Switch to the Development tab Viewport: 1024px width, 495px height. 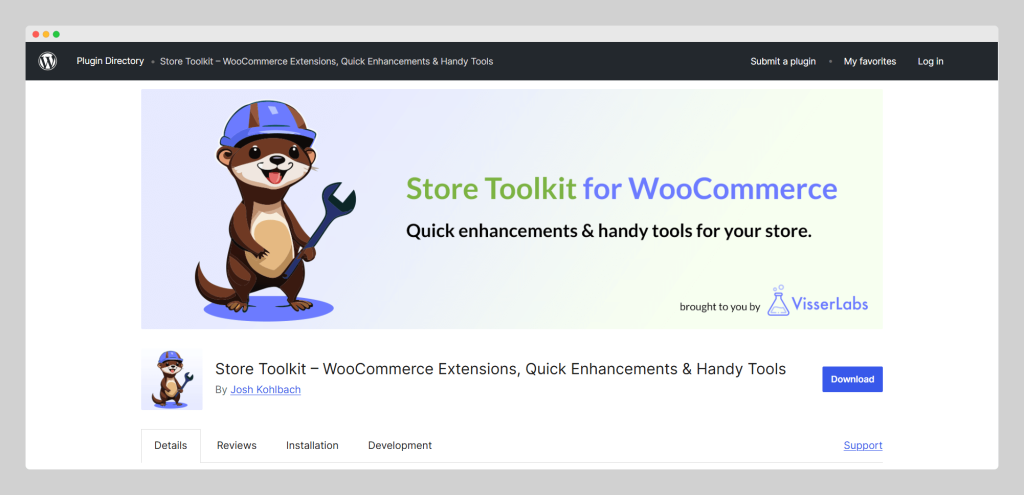pos(400,445)
